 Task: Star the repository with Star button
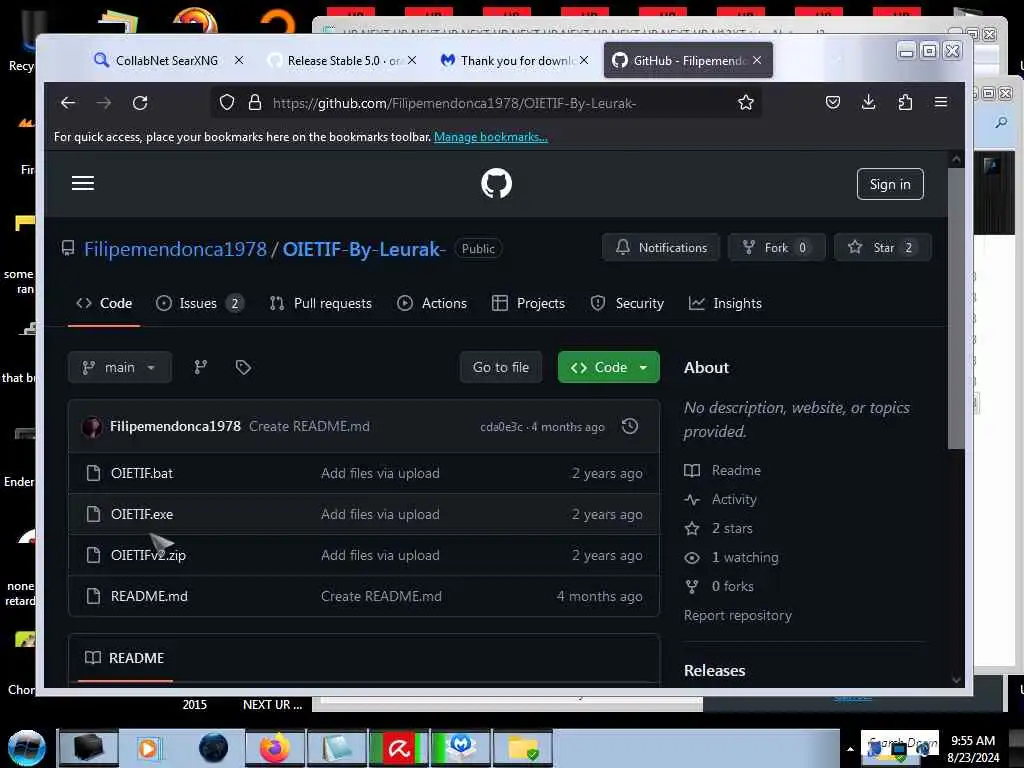tap(883, 248)
